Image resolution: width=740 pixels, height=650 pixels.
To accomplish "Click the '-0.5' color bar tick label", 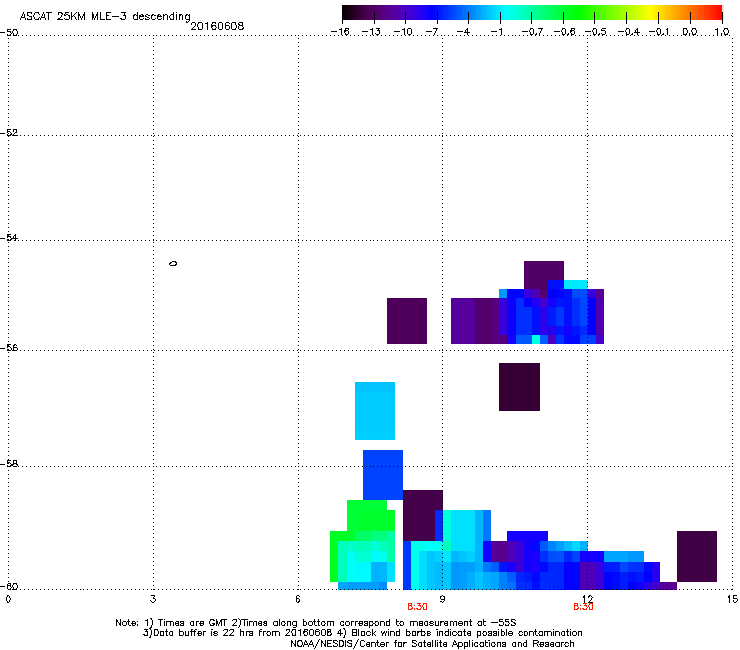I will pyautogui.click(x=595, y=32).
